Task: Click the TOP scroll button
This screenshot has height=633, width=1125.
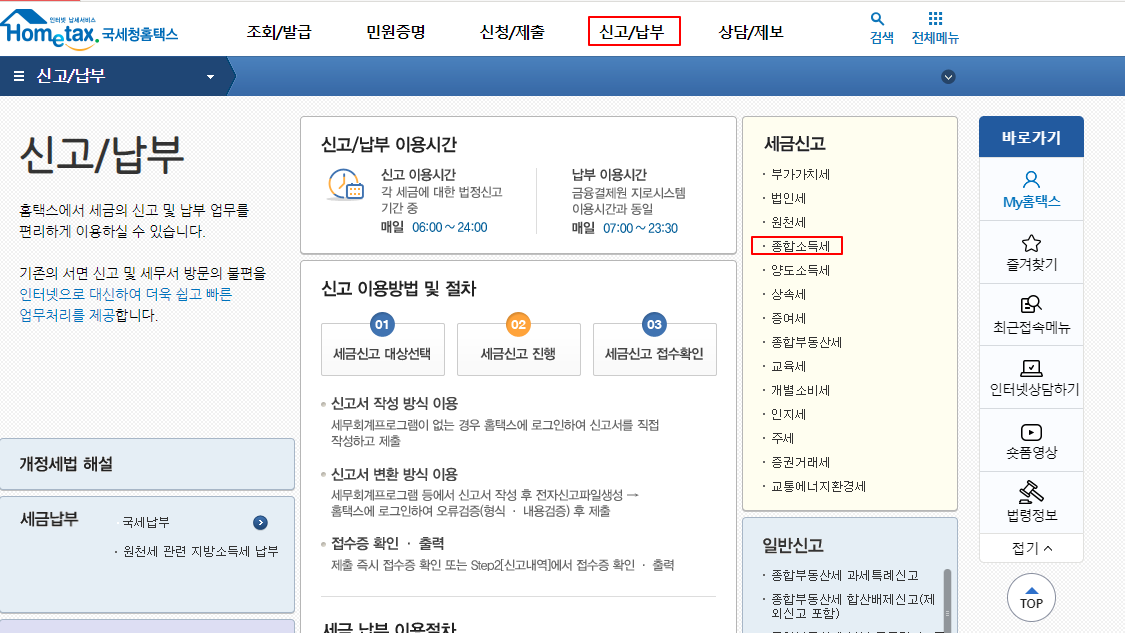Action: point(1031,597)
